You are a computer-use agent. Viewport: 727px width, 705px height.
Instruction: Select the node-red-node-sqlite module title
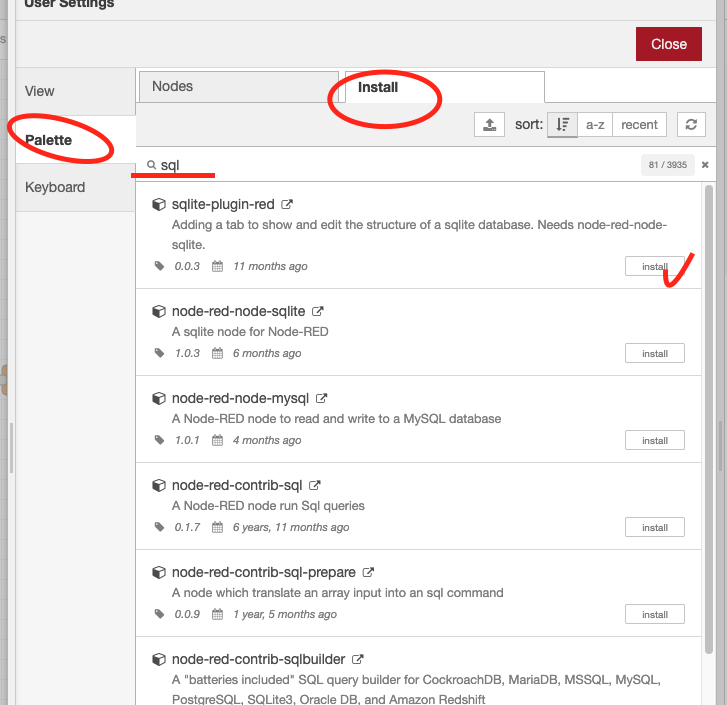[x=238, y=311]
